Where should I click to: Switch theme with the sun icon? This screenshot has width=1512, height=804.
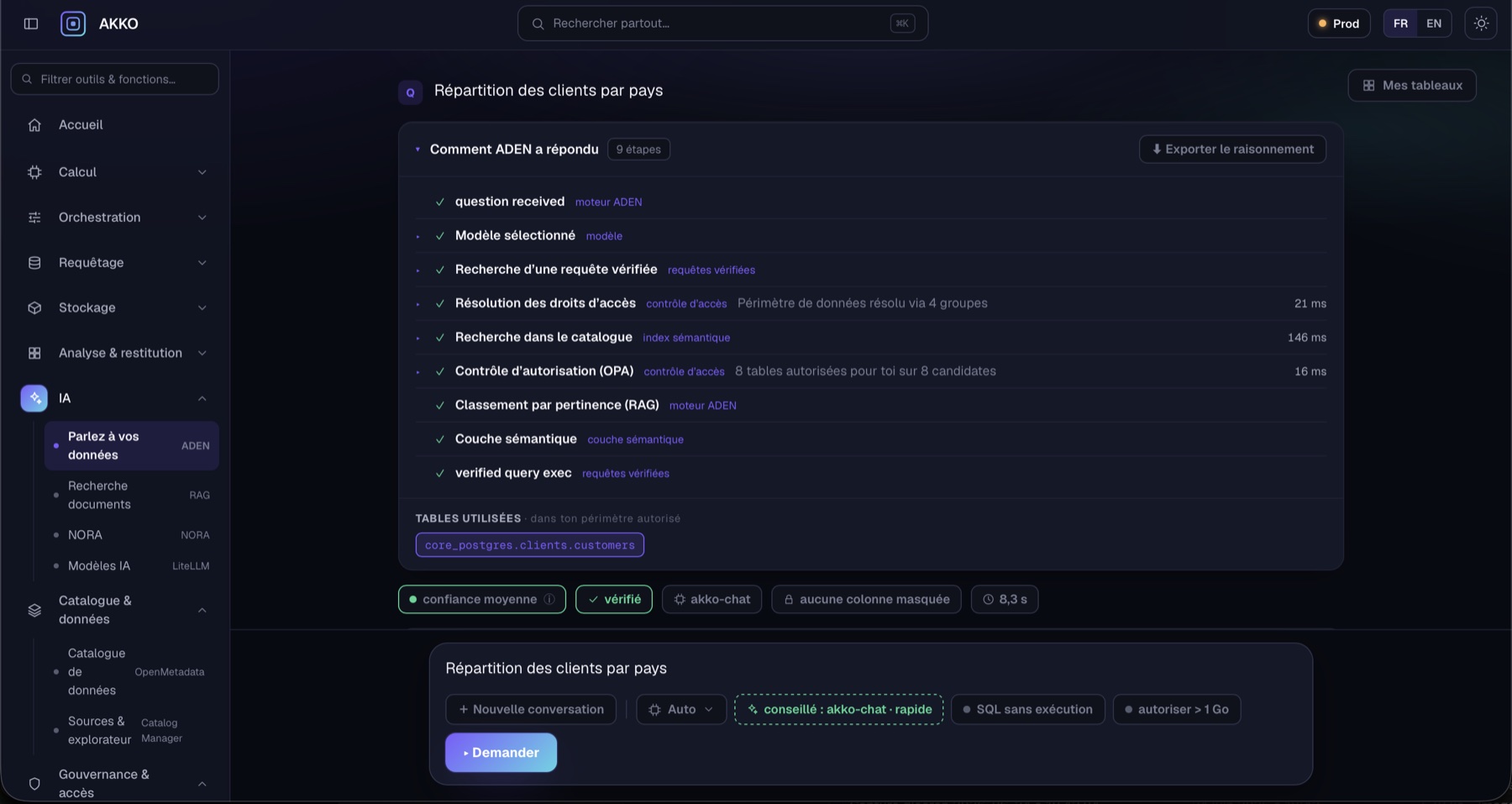coord(1481,24)
